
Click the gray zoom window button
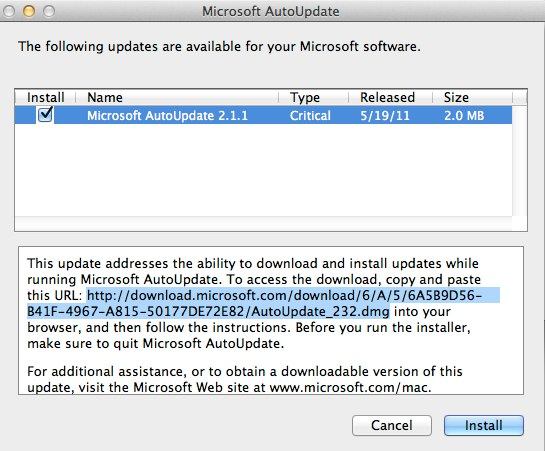pyautogui.click(x=49, y=11)
